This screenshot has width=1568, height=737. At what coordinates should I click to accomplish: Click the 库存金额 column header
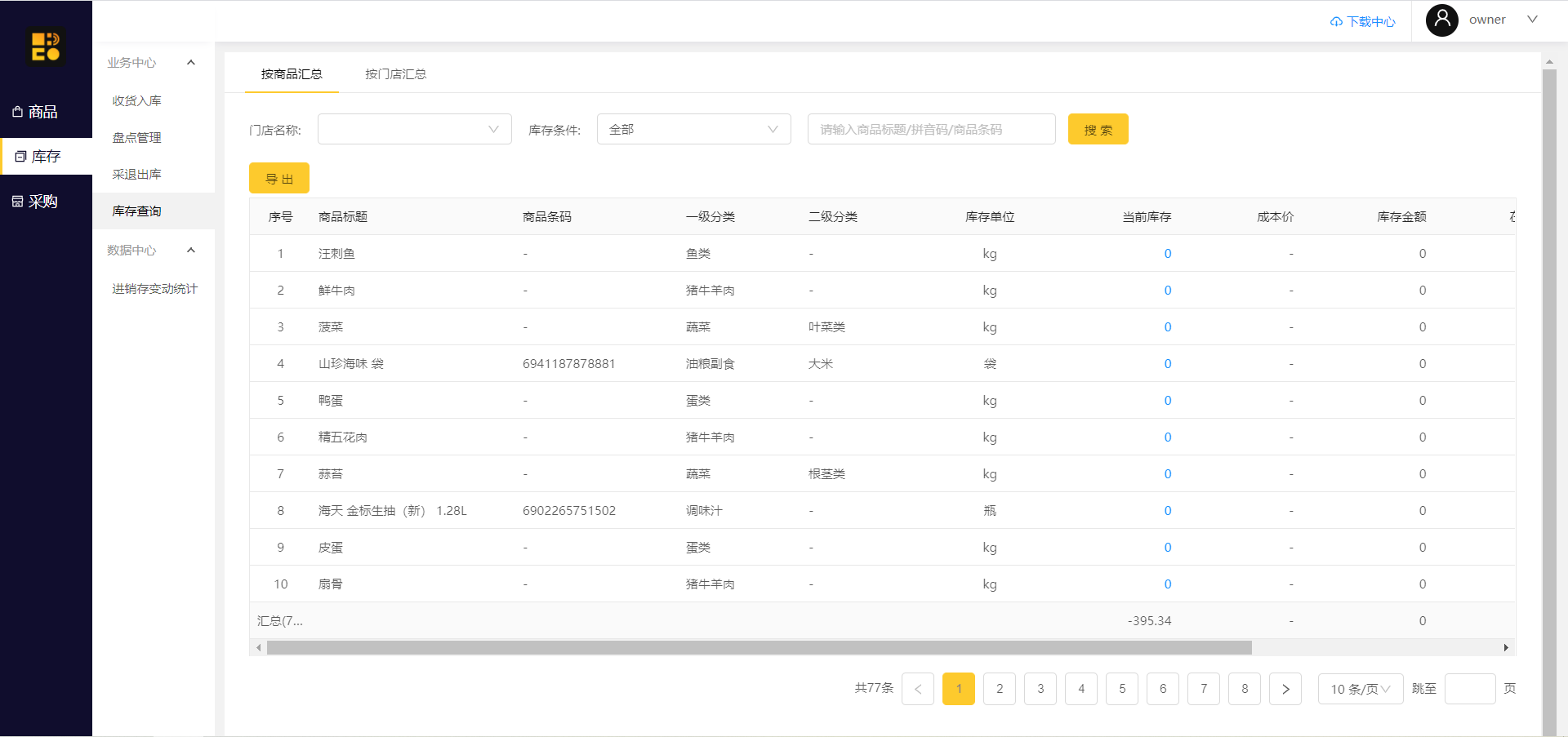pyautogui.click(x=1401, y=217)
